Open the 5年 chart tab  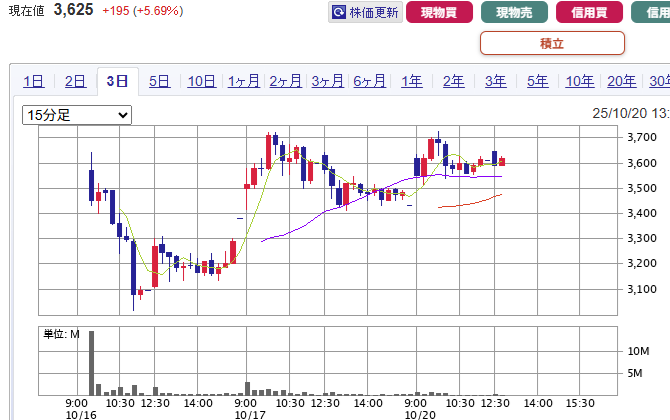(x=537, y=82)
